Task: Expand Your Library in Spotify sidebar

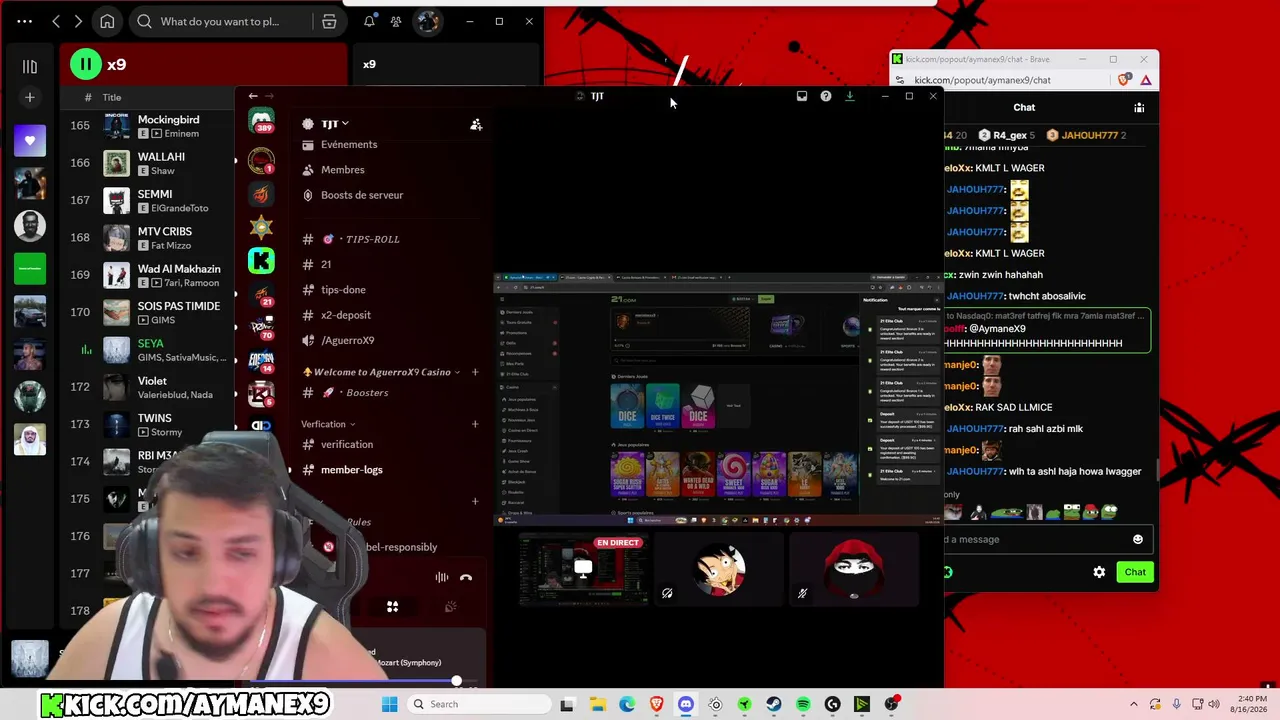Action: pos(30,66)
